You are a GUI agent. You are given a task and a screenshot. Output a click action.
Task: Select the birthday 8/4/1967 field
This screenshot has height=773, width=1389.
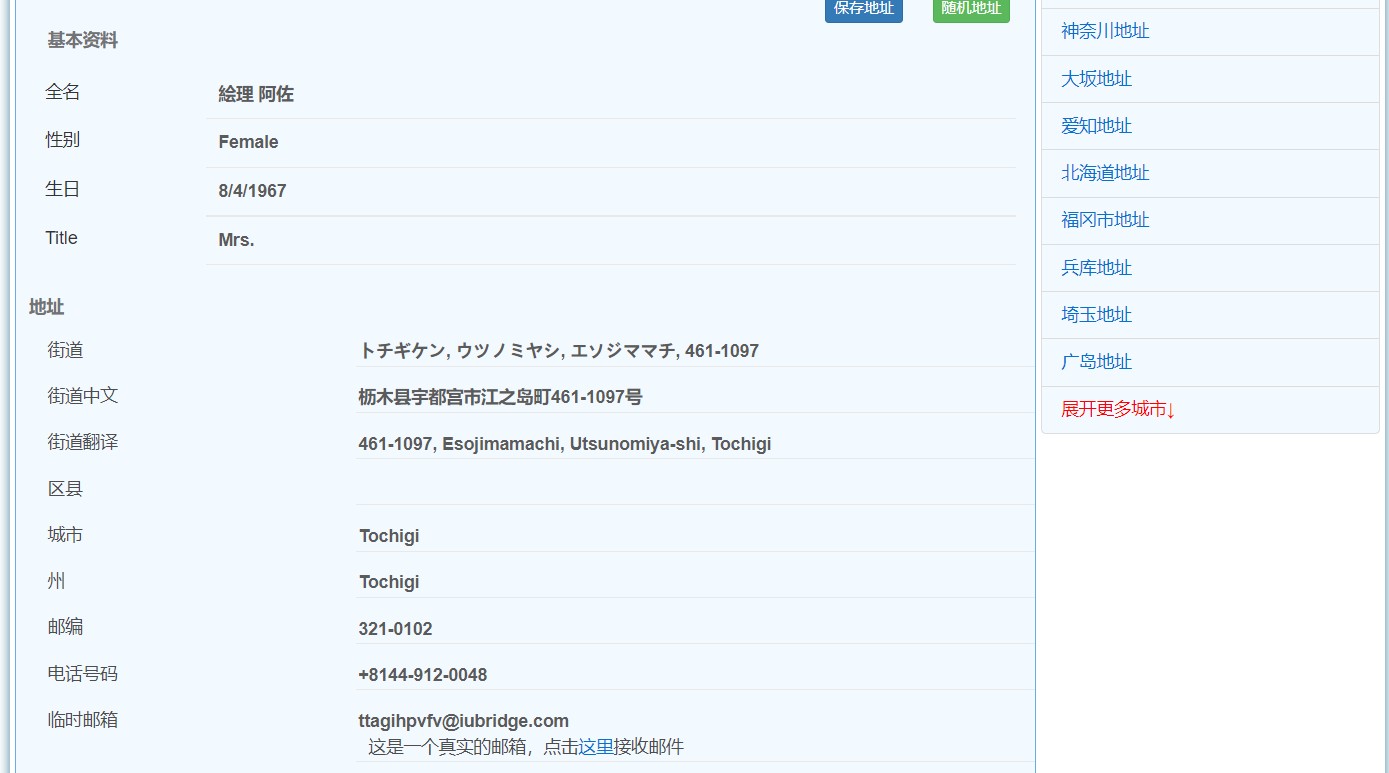tap(251, 190)
